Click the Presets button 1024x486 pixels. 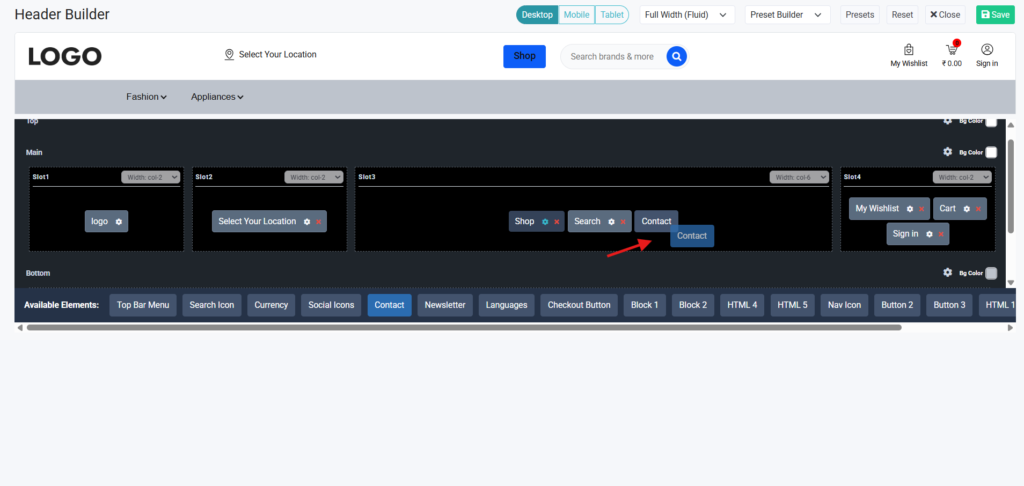(x=860, y=14)
